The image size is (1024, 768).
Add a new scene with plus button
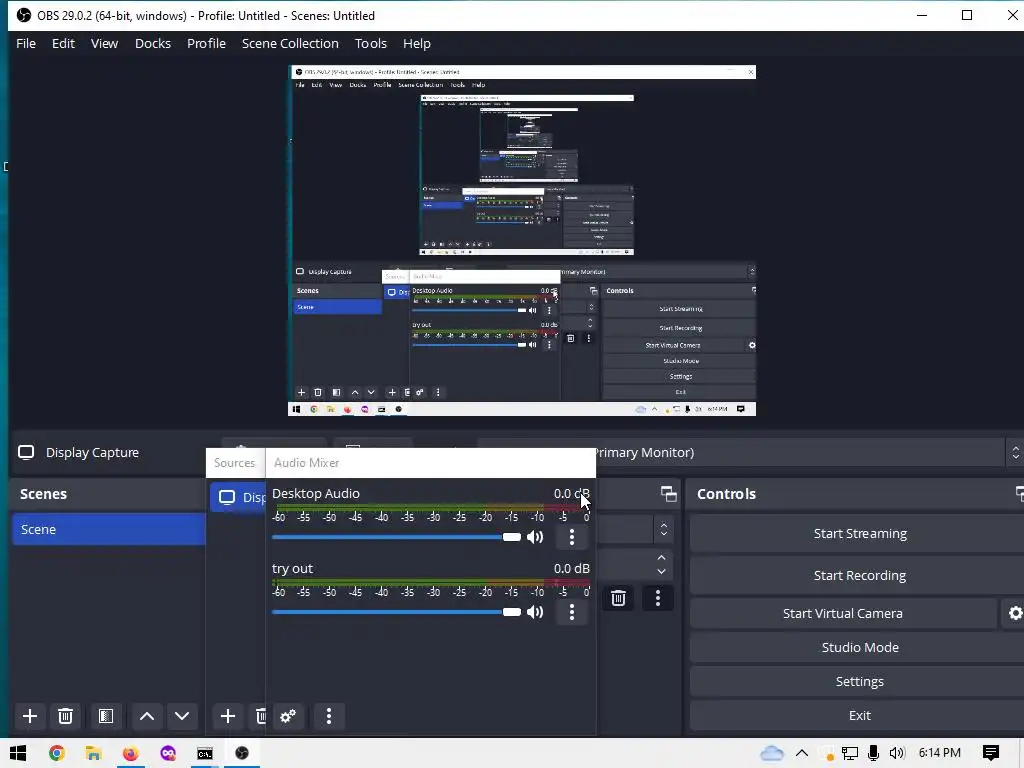[x=29, y=716]
